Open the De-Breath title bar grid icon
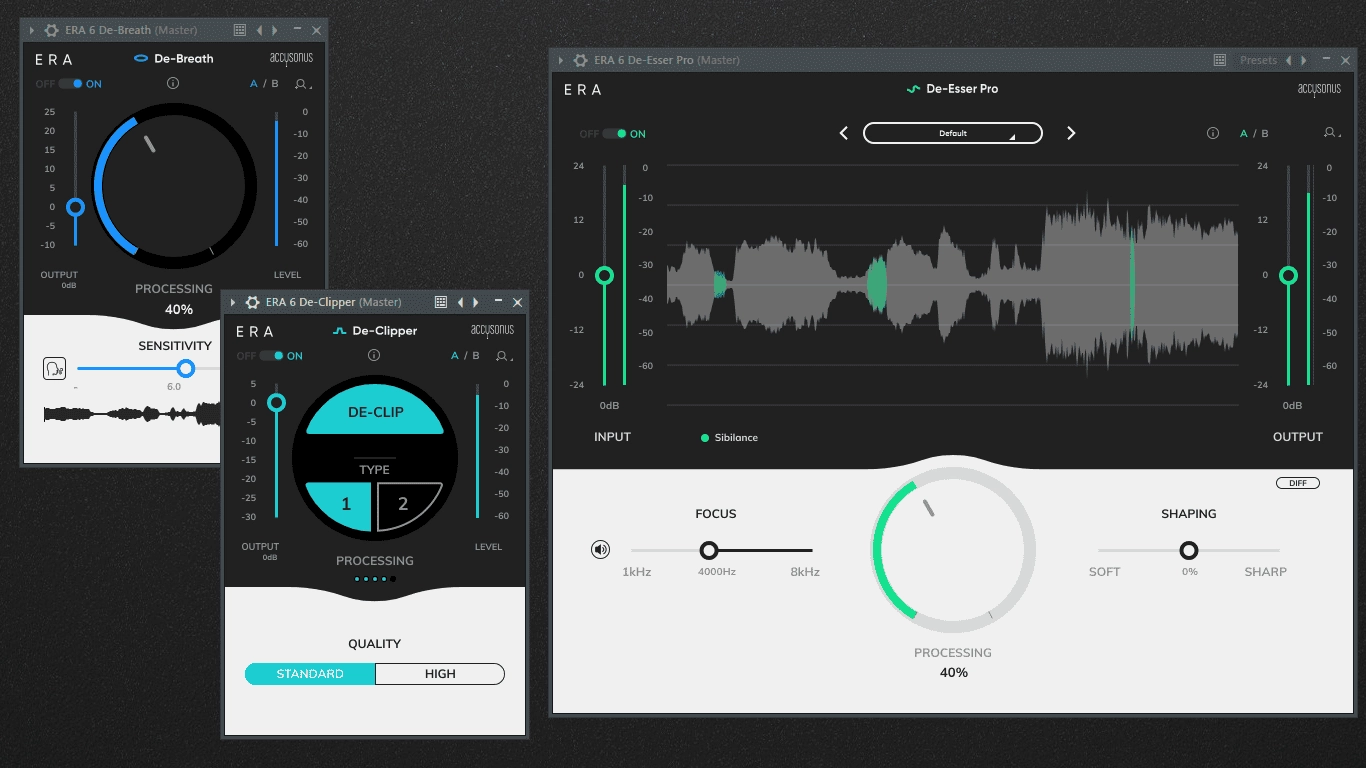Viewport: 1366px width, 768px height. click(240, 30)
